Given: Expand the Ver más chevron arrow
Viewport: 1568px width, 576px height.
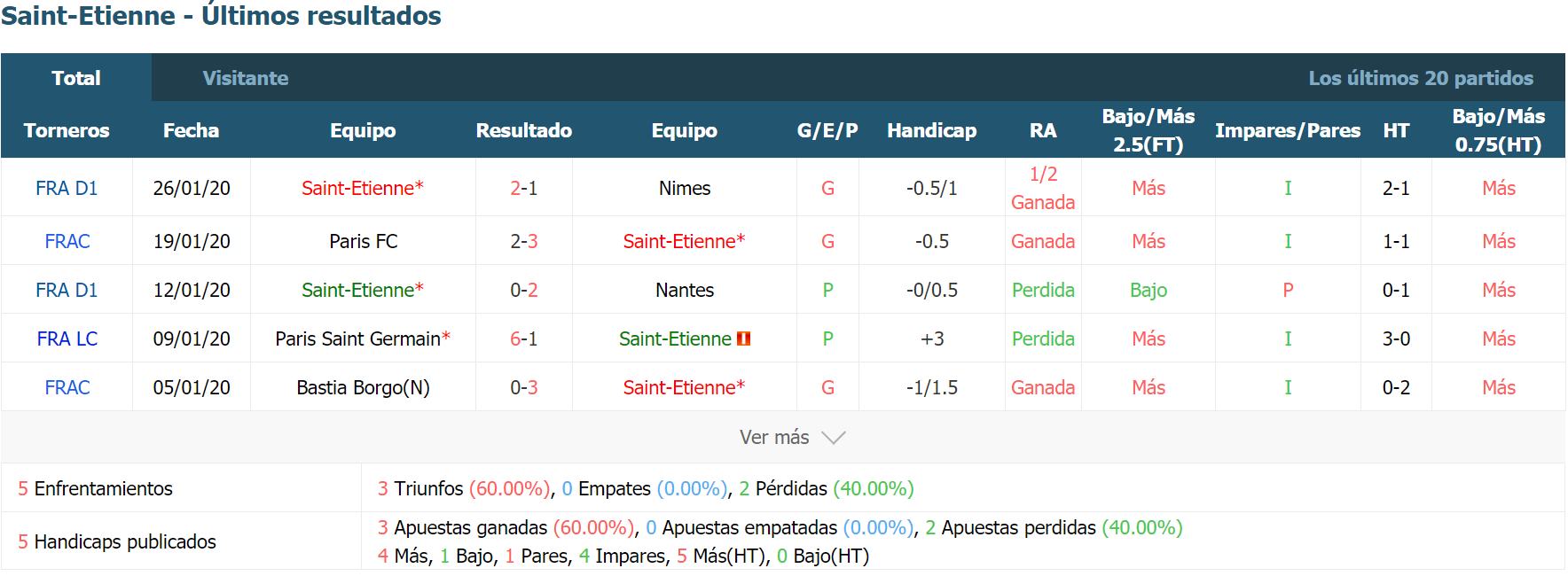Looking at the screenshot, I should click(834, 438).
